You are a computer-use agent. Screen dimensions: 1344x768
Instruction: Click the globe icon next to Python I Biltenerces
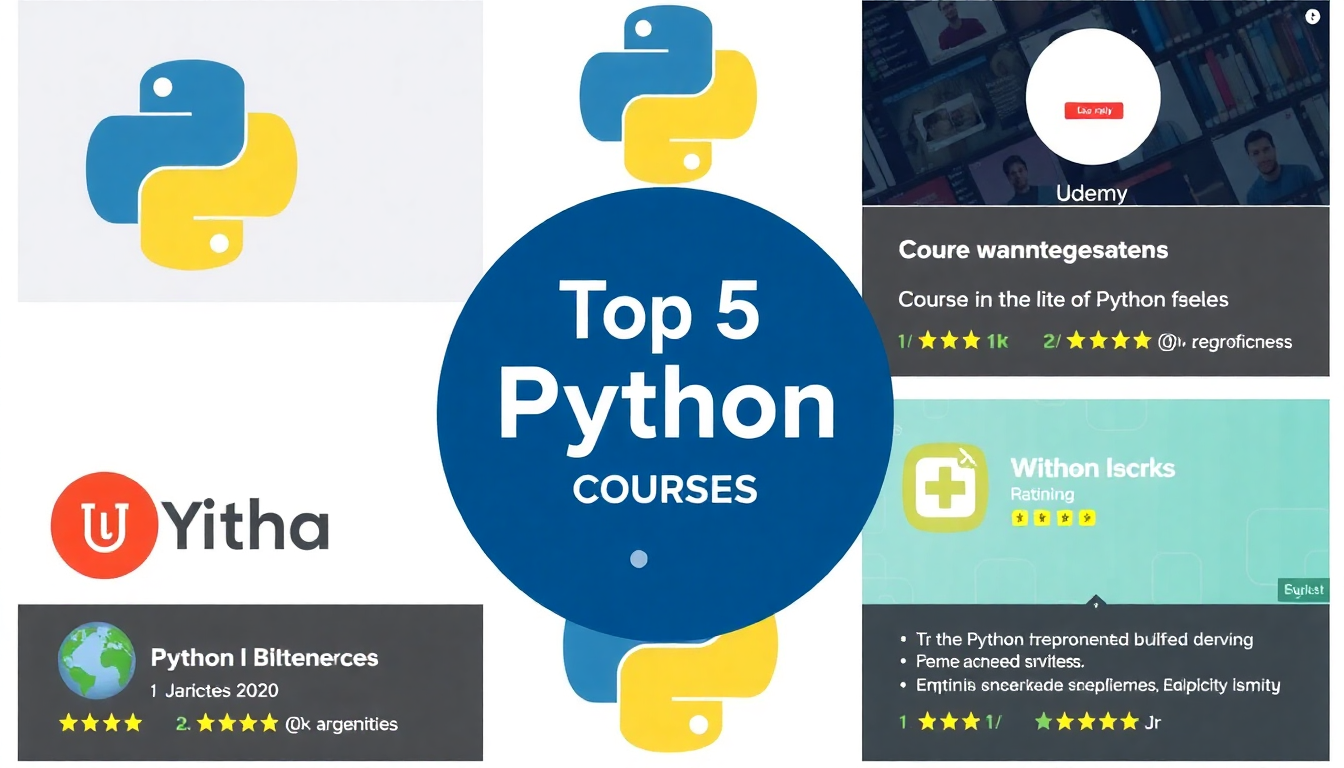pos(96,660)
